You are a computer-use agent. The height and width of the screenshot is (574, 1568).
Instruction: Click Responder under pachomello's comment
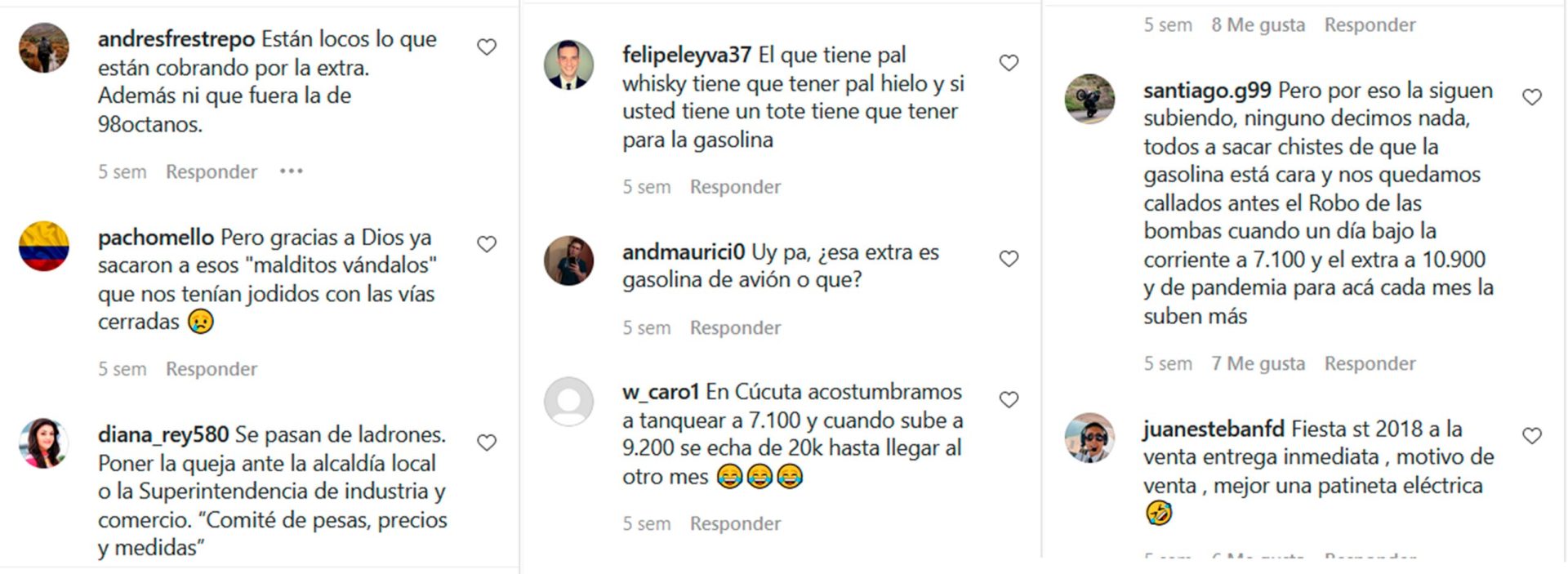212,369
